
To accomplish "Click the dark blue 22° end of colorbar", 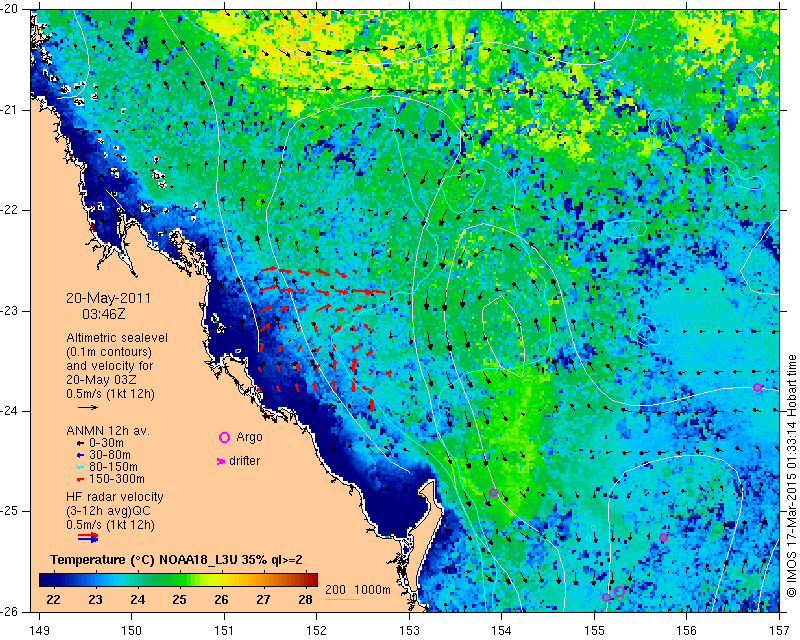I will [x=46, y=580].
